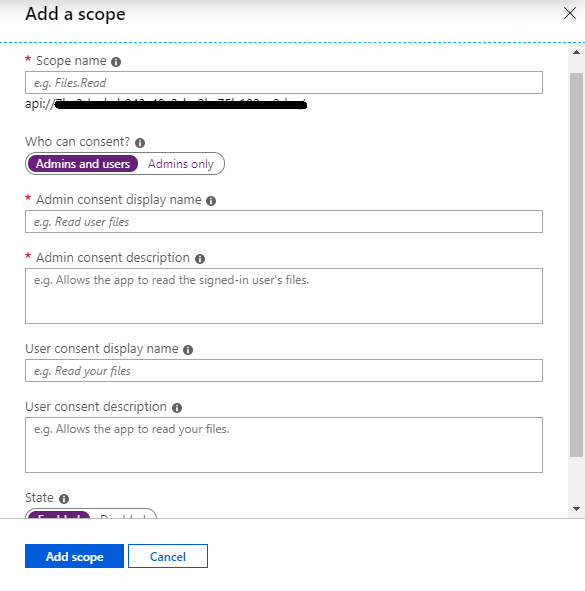Focus the User consent display name field
The width and height of the screenshot is (585, 591).
[x=284, y=371]
